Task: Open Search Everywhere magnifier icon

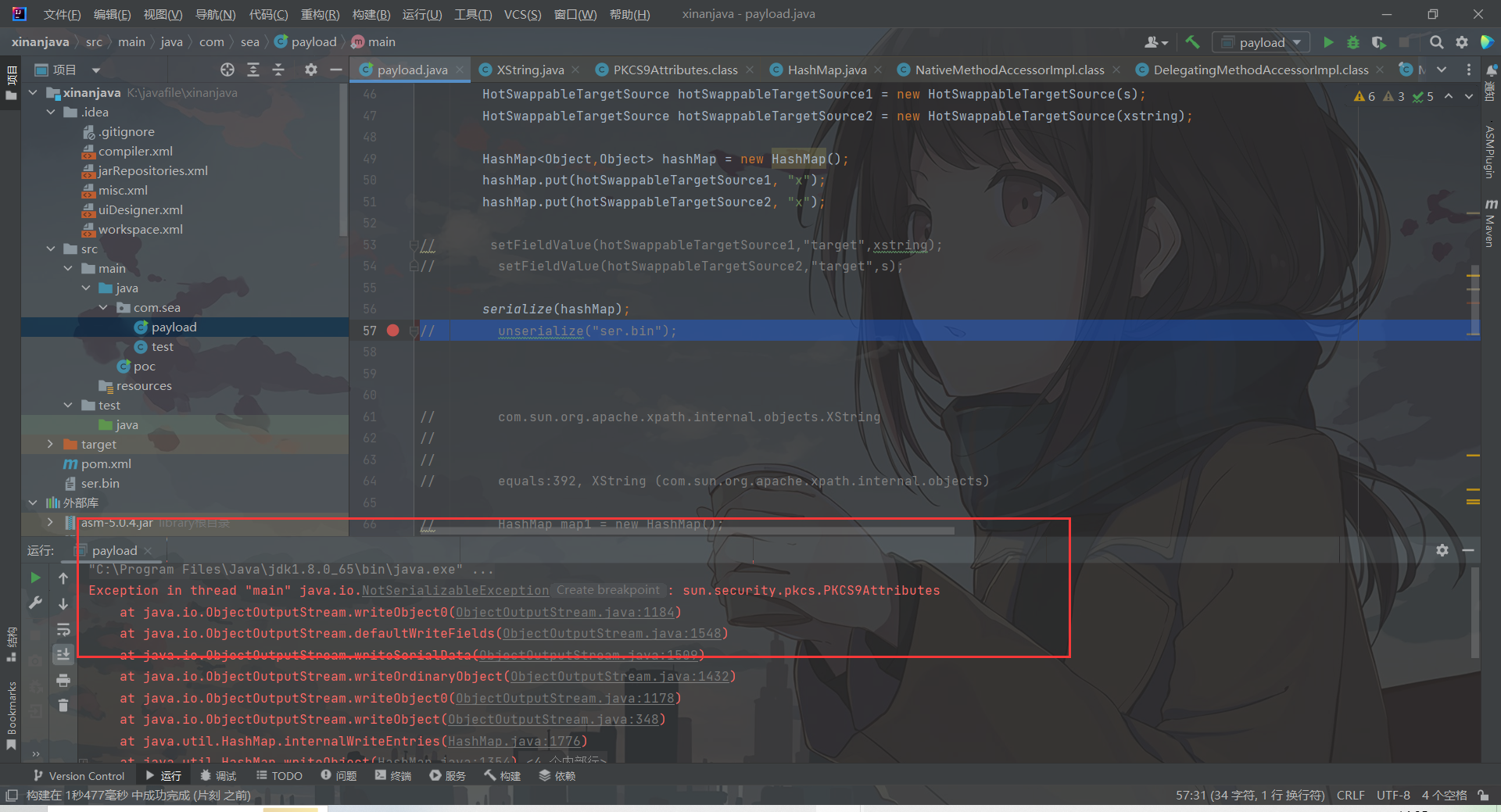Action: (x=1436, y=42)
